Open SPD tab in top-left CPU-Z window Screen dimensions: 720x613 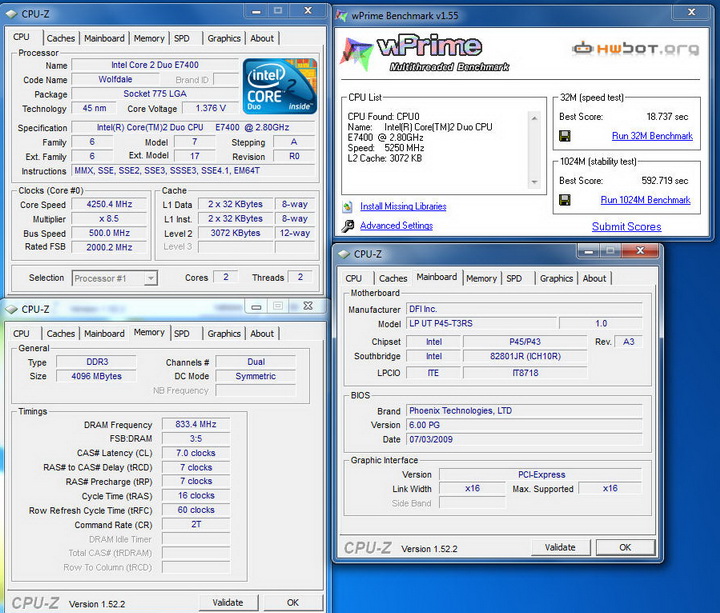tap(182, 39)
